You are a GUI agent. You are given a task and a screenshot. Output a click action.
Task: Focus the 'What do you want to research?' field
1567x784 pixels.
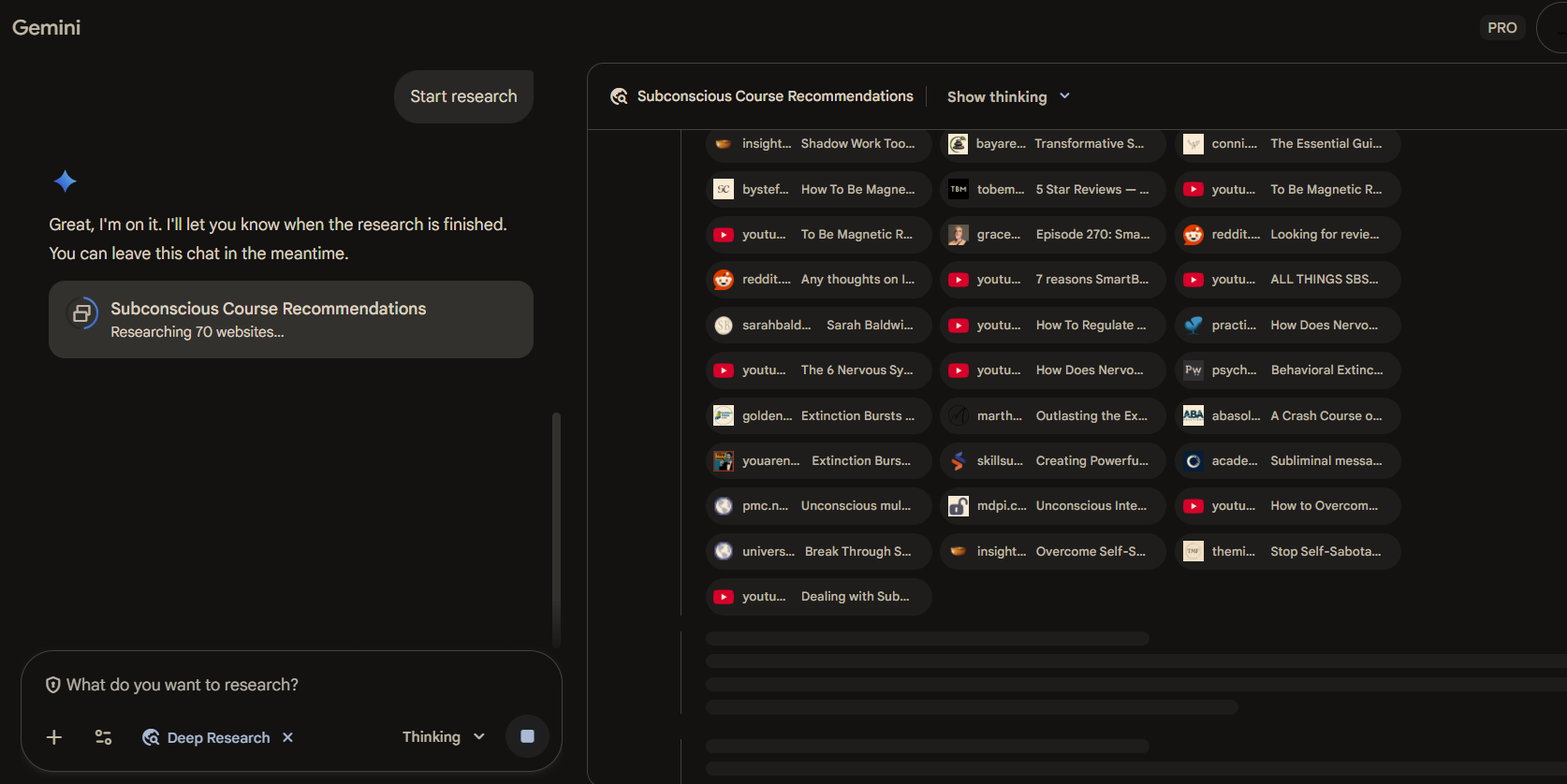281,685
